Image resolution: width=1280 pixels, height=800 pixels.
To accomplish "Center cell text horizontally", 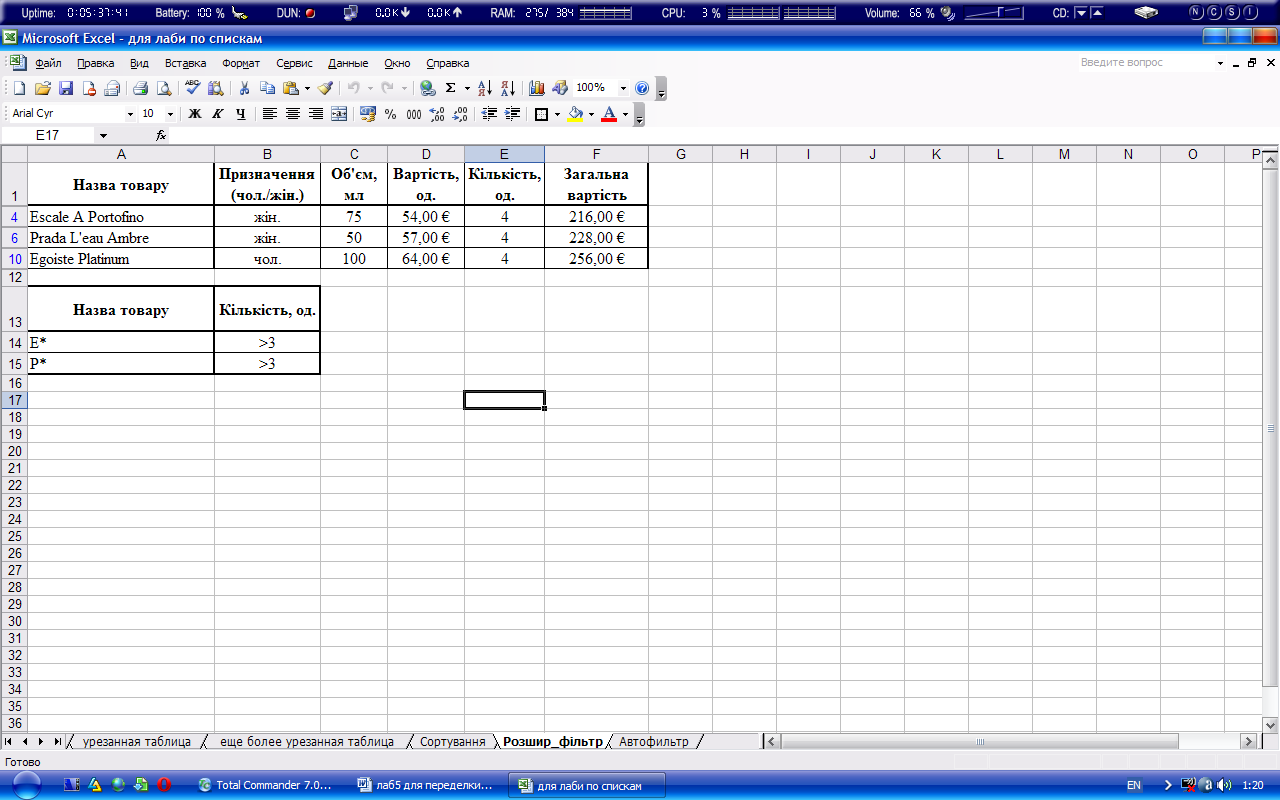I will click(x=293, y=114).
